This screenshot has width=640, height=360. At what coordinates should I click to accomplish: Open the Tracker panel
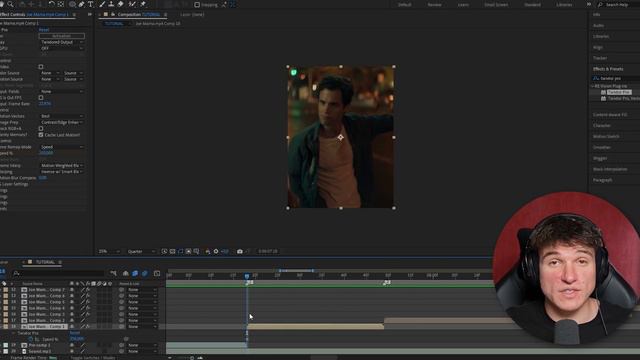coord(600,58)
